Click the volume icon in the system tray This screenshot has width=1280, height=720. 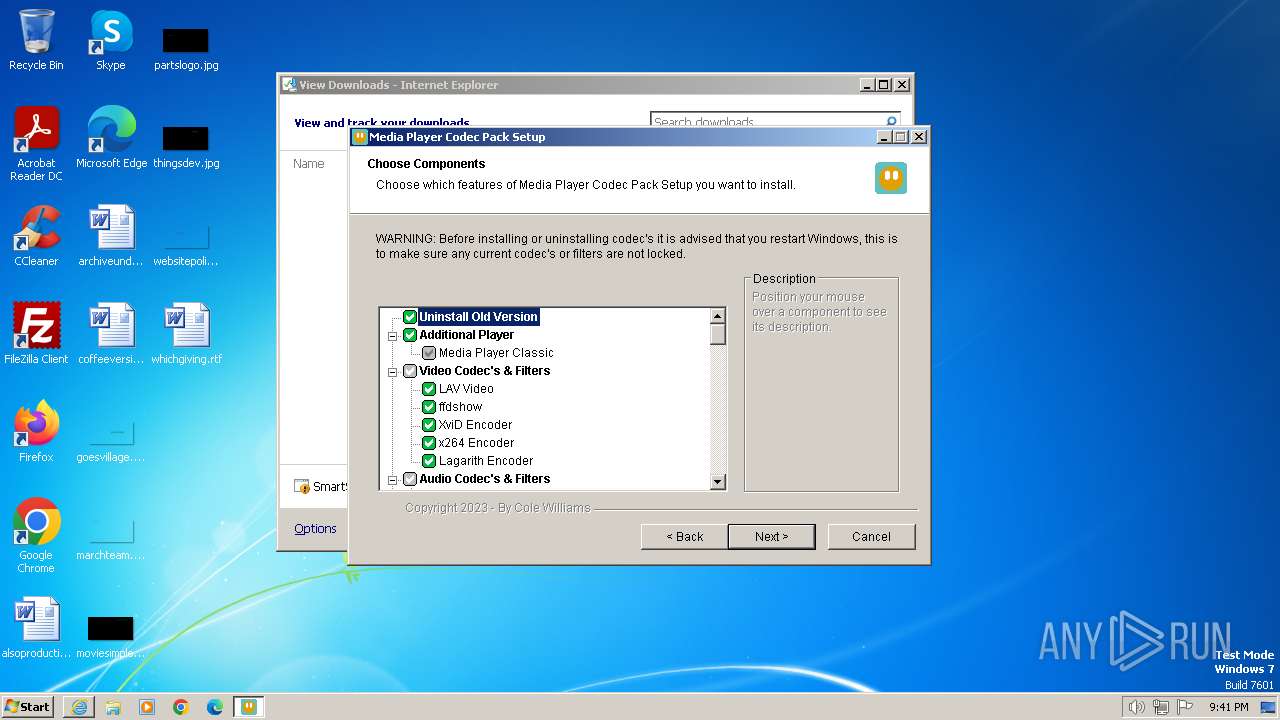[1136, 707]
